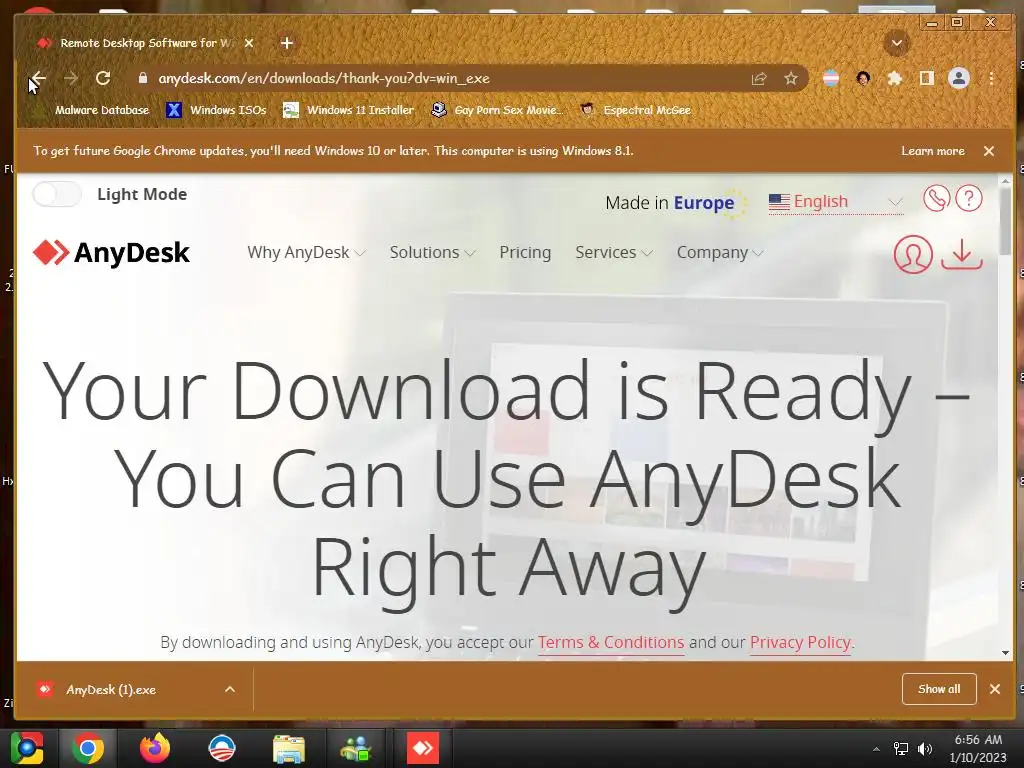Open Chrome in the taskbar
Viewport: 1024px width, 768px height.
(88, 748)
